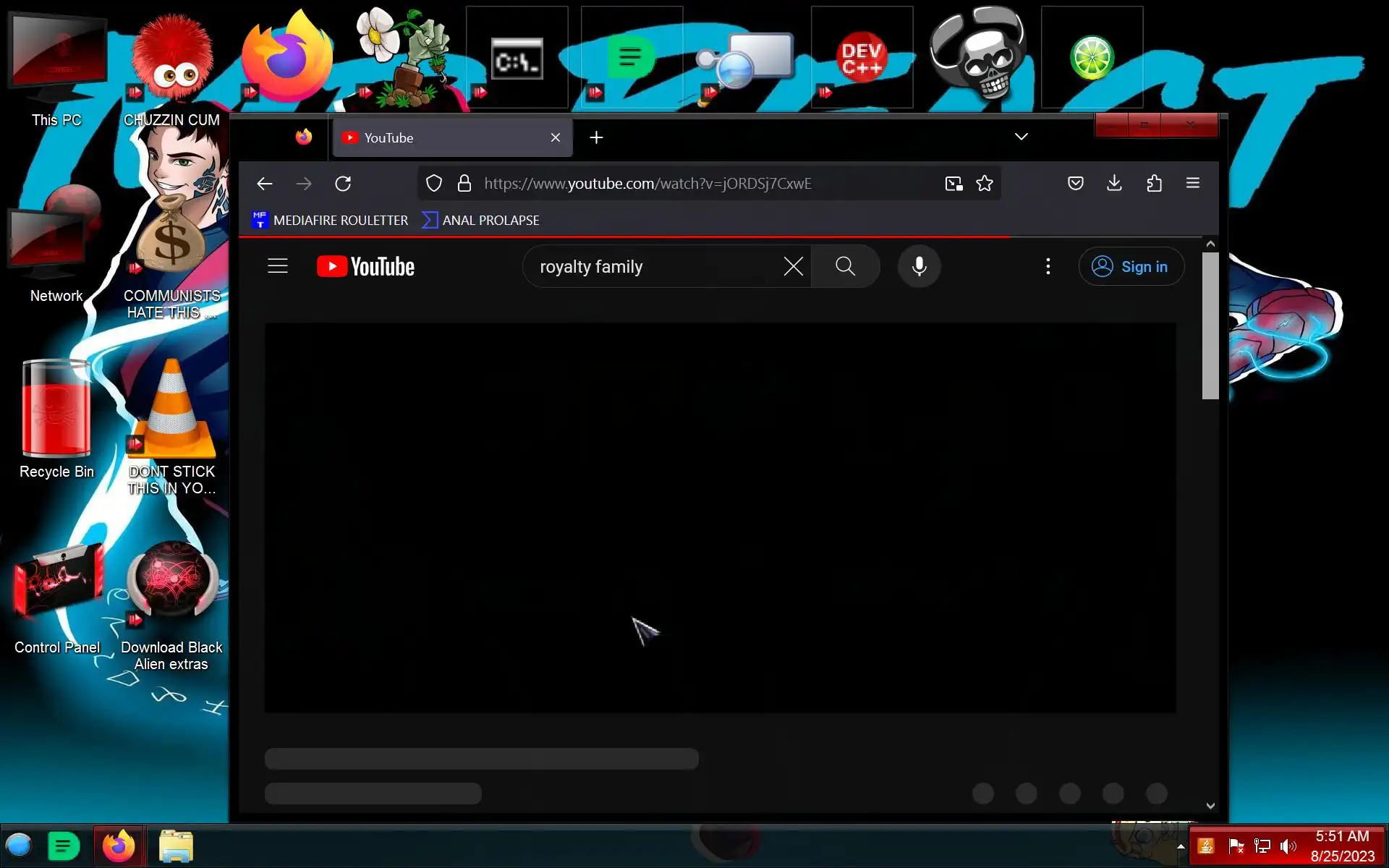The image size is (1389, 868).
Task: Toggle the YouTube guide hamburger menu
Action: pos(278,266)
